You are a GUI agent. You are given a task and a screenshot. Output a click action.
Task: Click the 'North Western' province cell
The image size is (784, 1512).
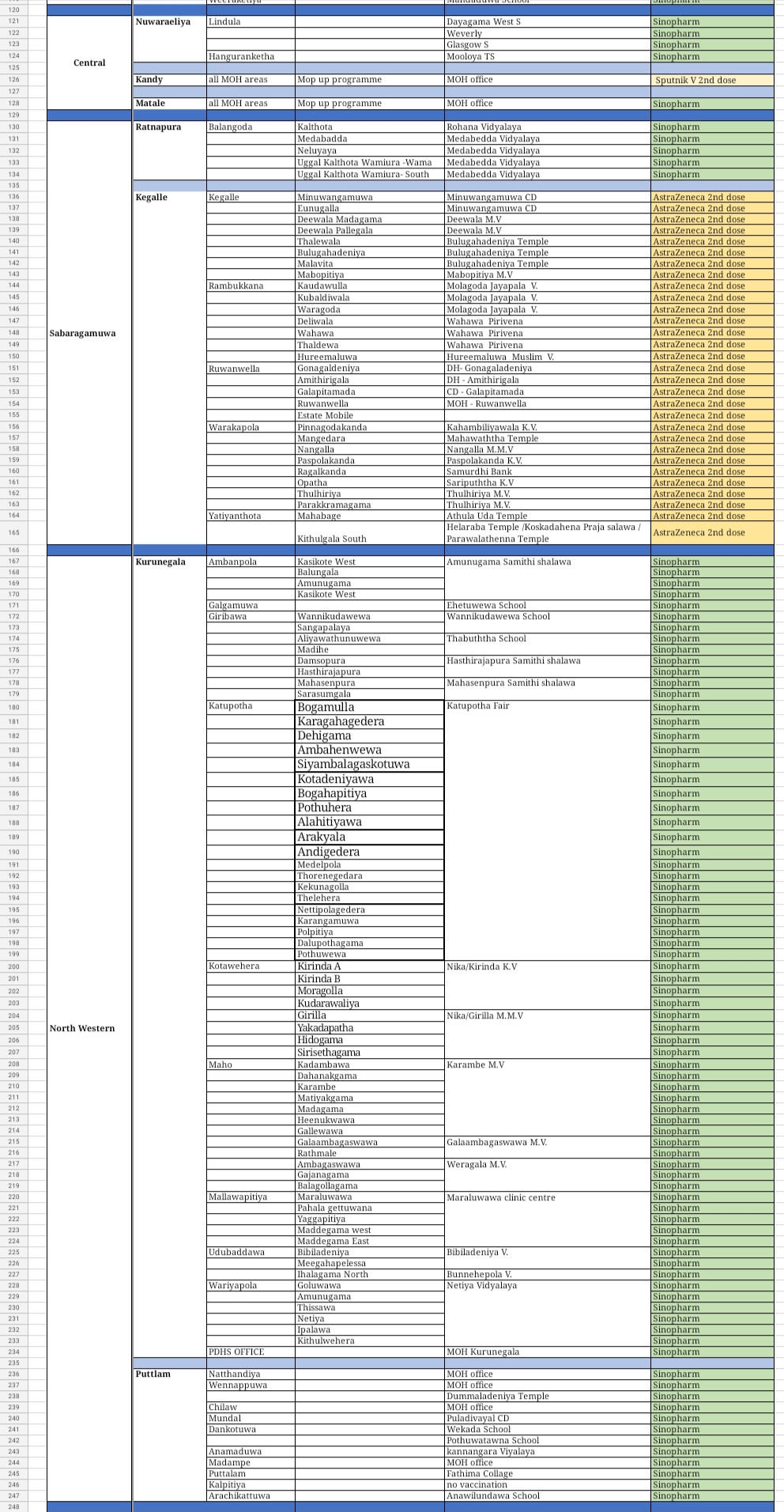pyautogui.click(x=89, y=1028)
